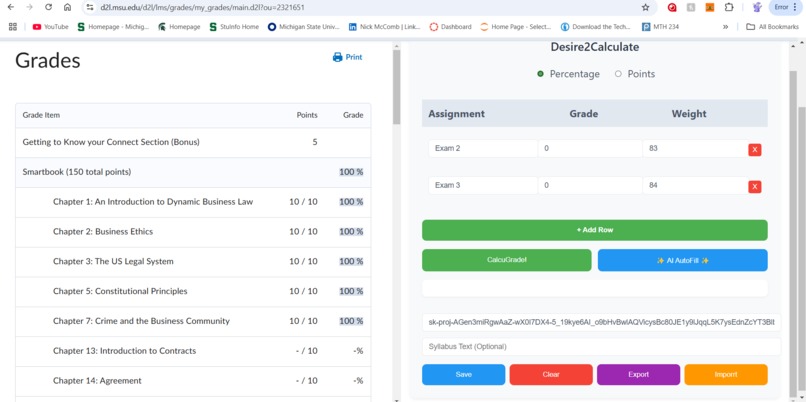
Task: Open the Nick McComb LinkedIn bookmark
Action: tap(384, 27)
